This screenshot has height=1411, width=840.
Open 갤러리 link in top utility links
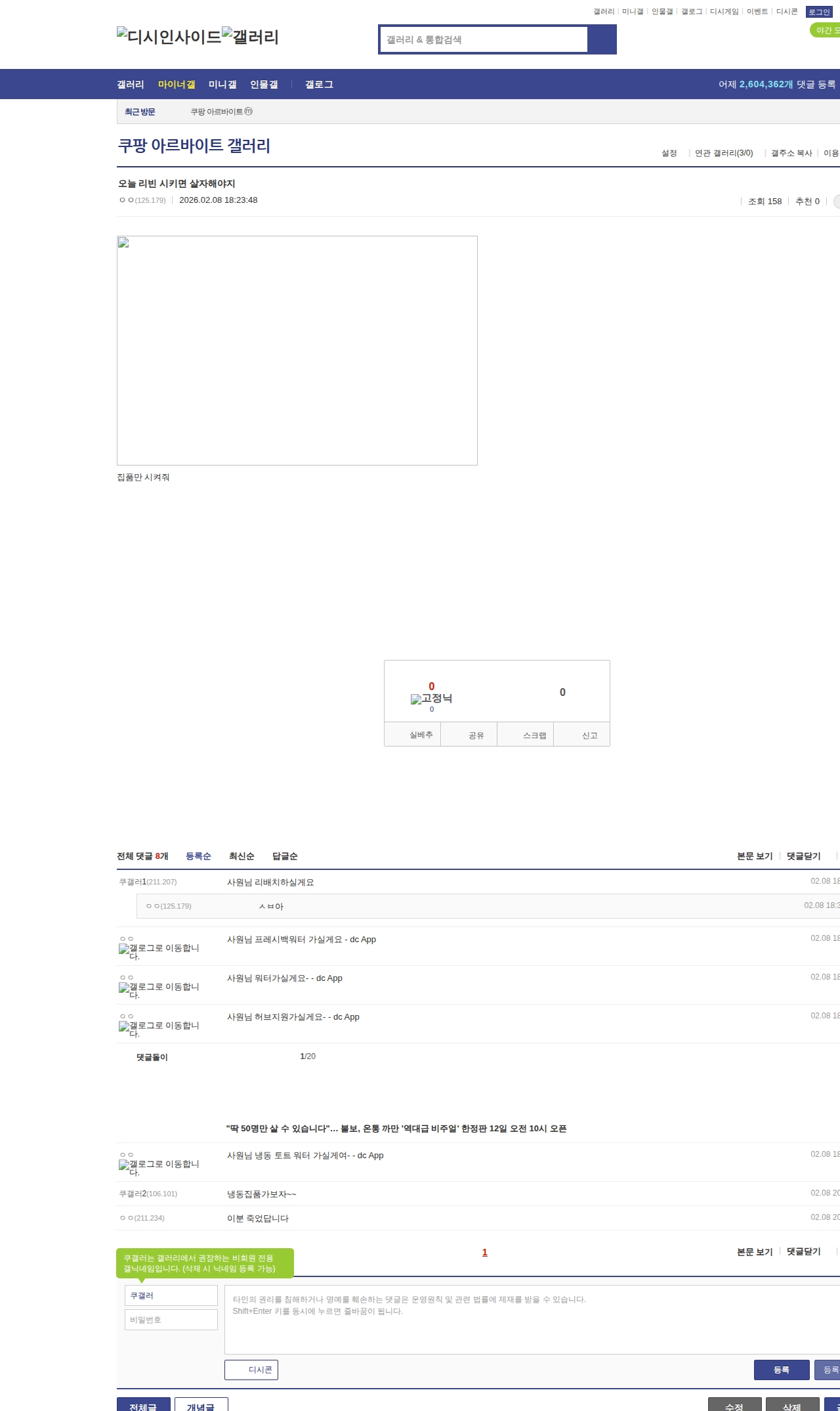click(604, 12)
